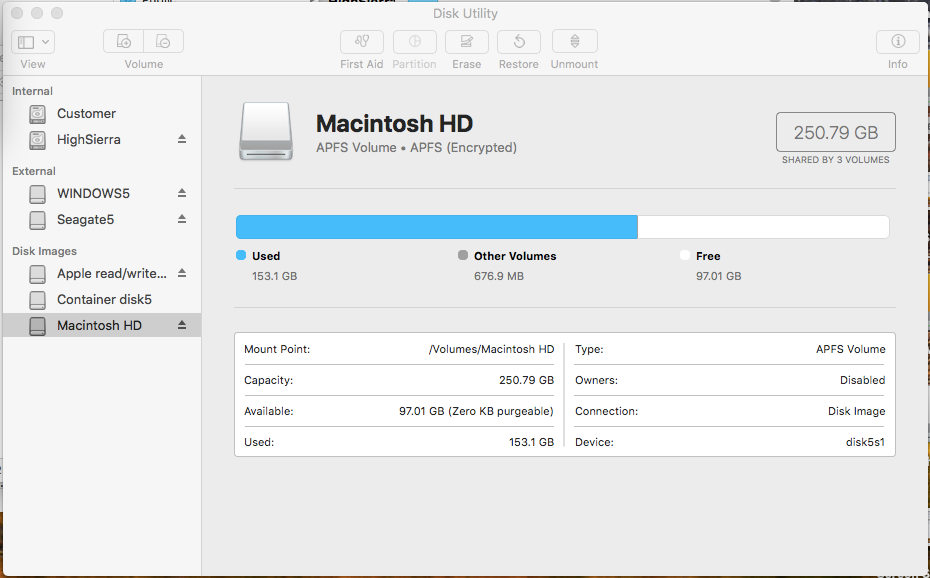Close the Disk Utility window
The width and height of the screenshot is (930, 578).
(x=17, y=13)
